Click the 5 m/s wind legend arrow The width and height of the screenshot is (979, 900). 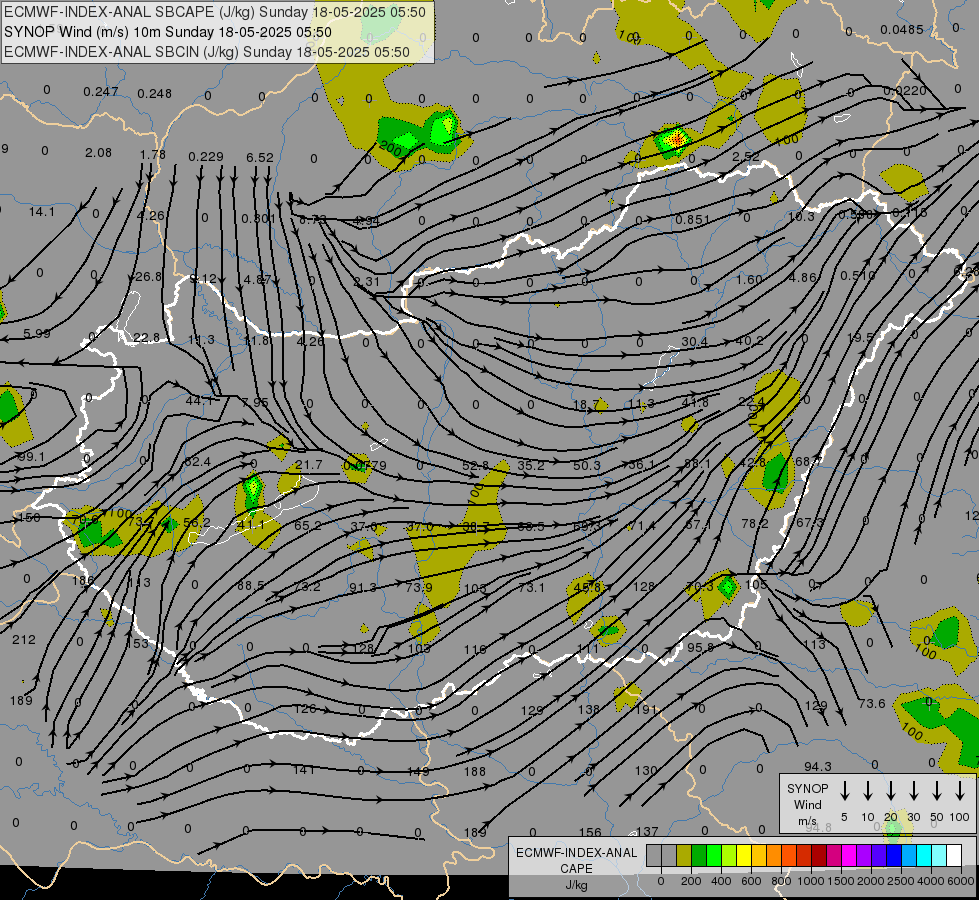tap(844, 791)
